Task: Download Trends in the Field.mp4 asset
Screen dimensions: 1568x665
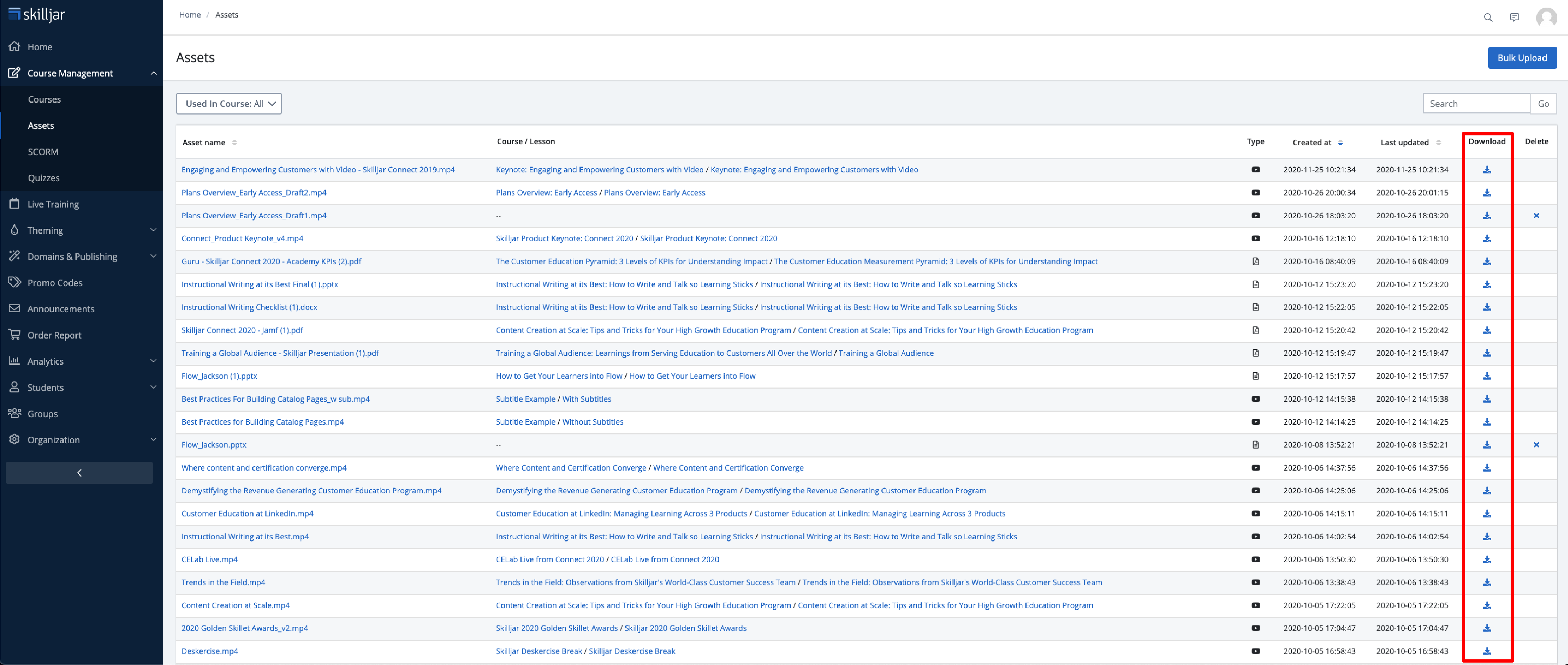Action: [1487, 582]
